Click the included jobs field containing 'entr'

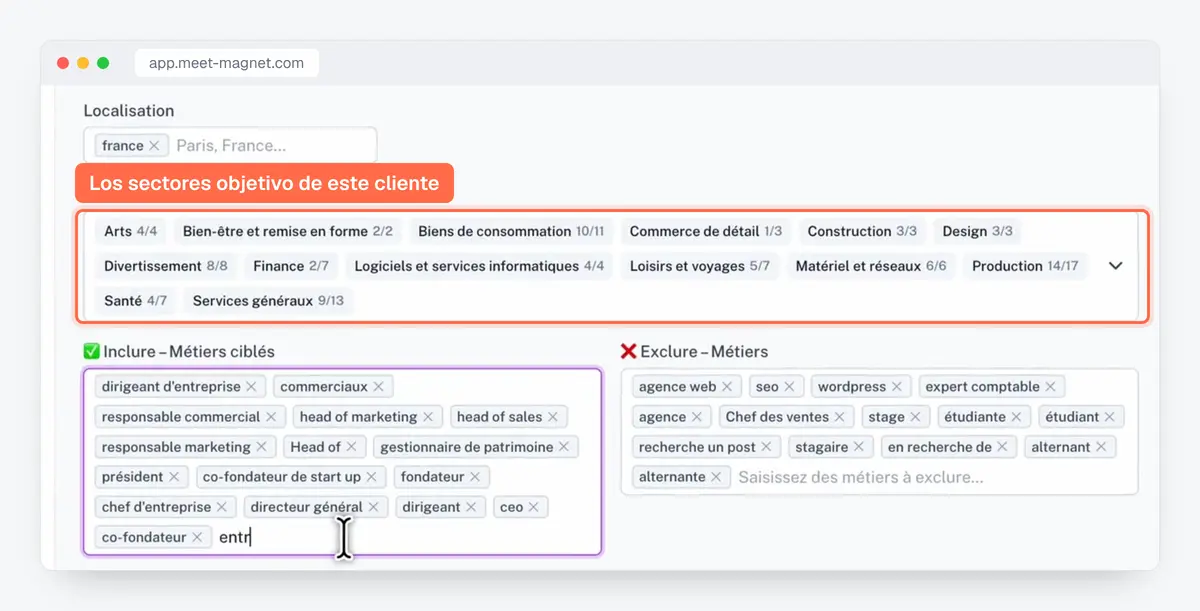pos(342,461)
